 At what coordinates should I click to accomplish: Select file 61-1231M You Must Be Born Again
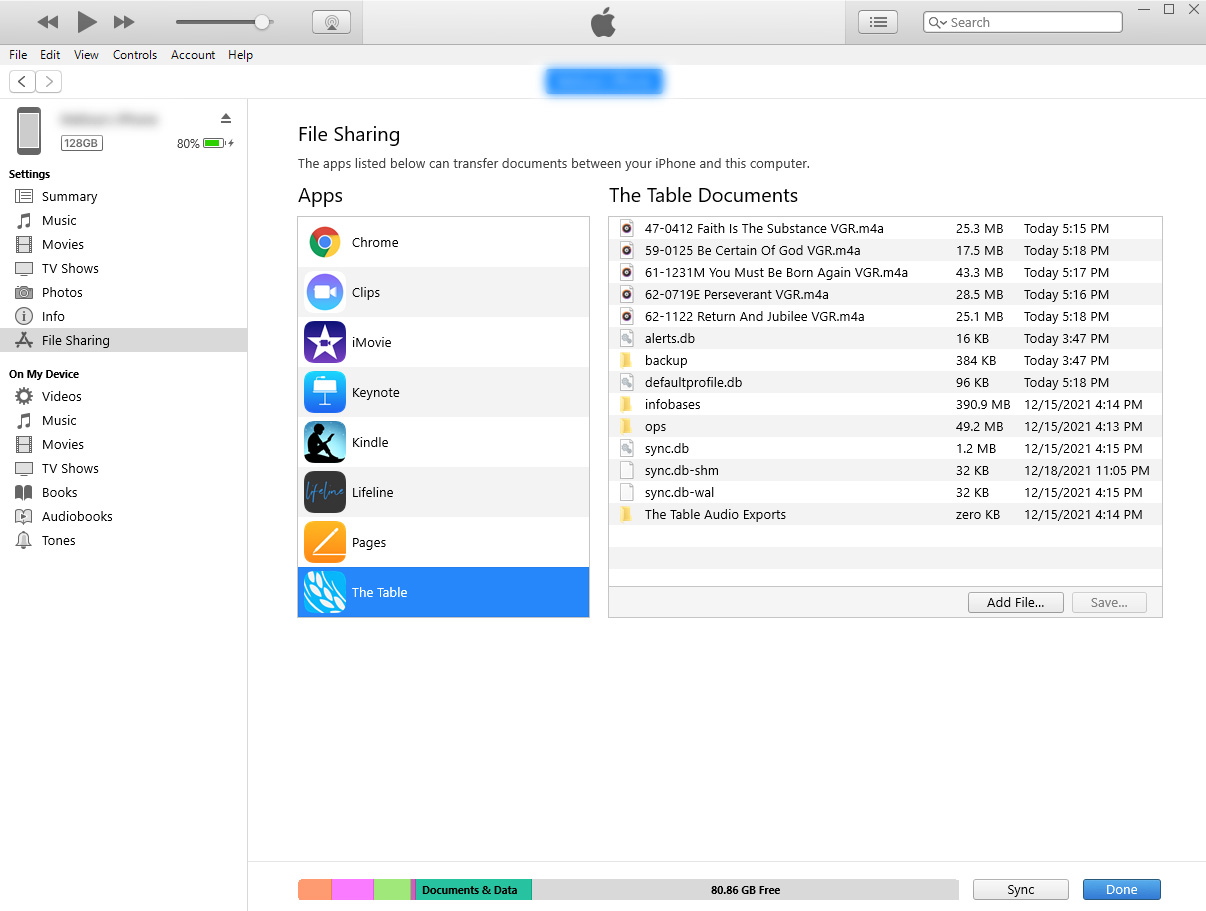(885, 272)
